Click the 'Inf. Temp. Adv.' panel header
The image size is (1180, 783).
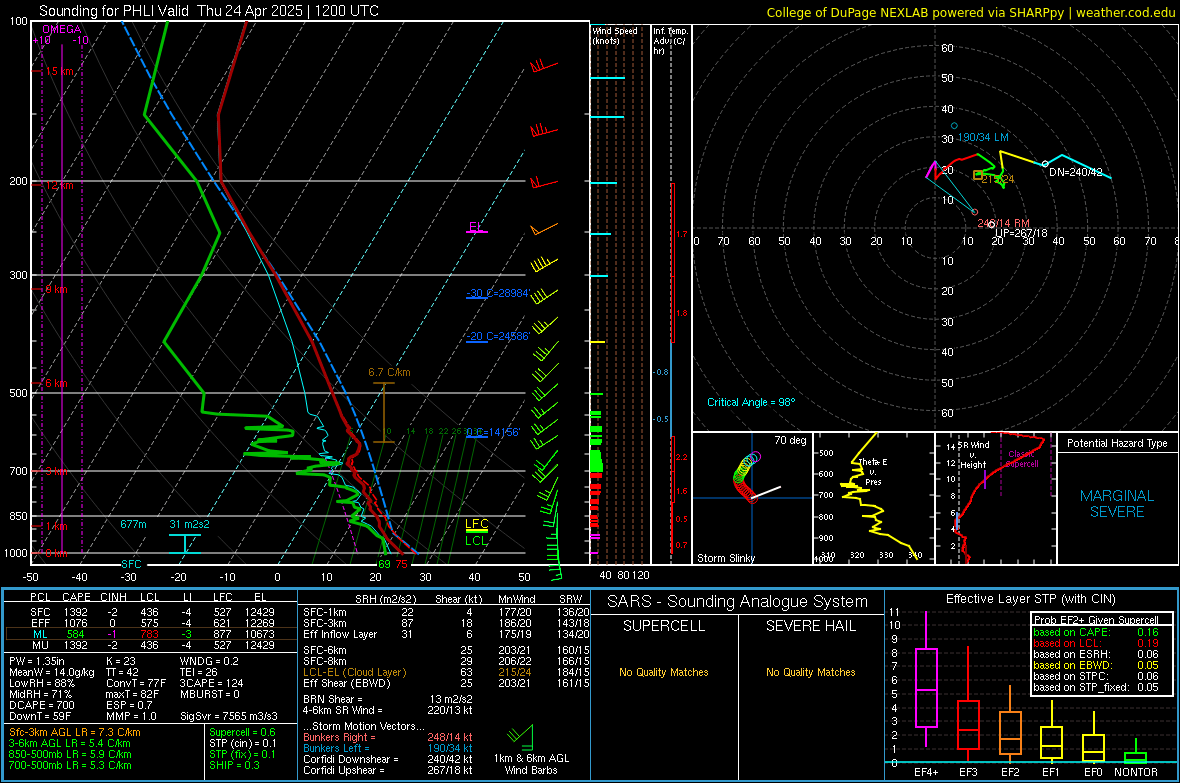pos(671,41)
